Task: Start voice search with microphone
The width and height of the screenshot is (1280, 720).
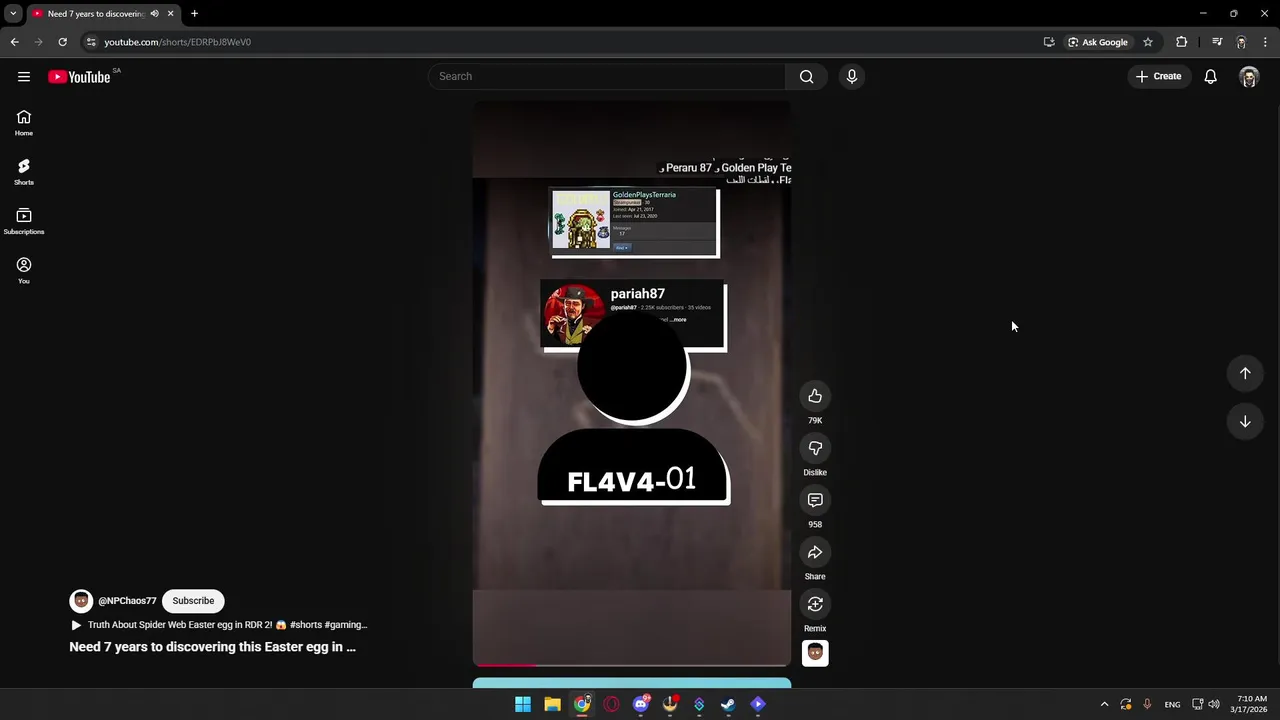Action: point(852,77)
